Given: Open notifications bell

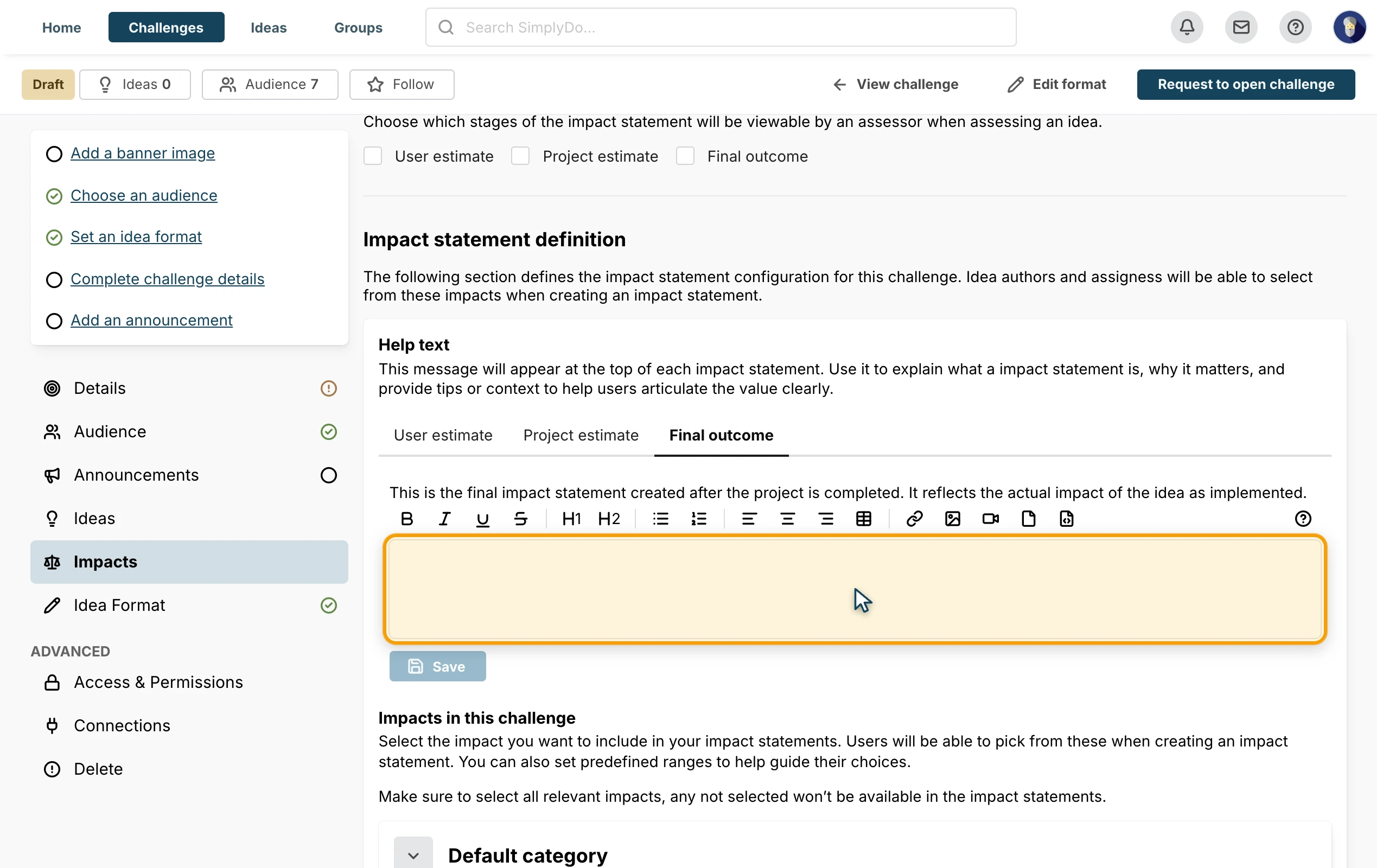Looking at the screenshot, I should tap(1187, 27).
